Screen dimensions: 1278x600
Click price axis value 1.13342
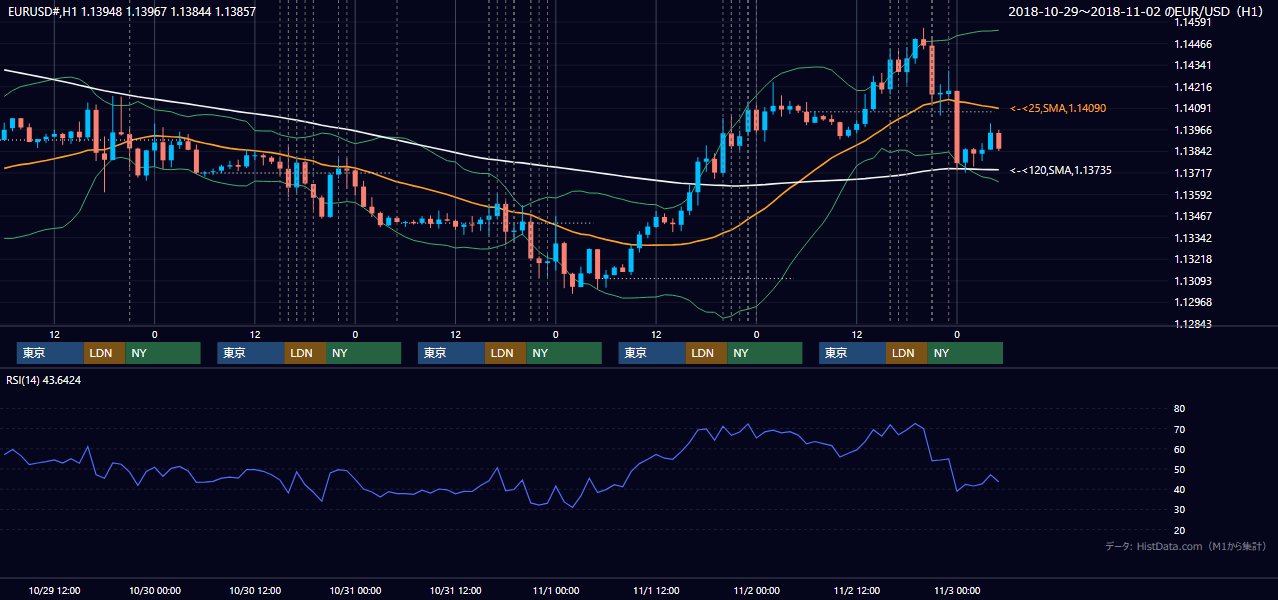(1193, 238)
